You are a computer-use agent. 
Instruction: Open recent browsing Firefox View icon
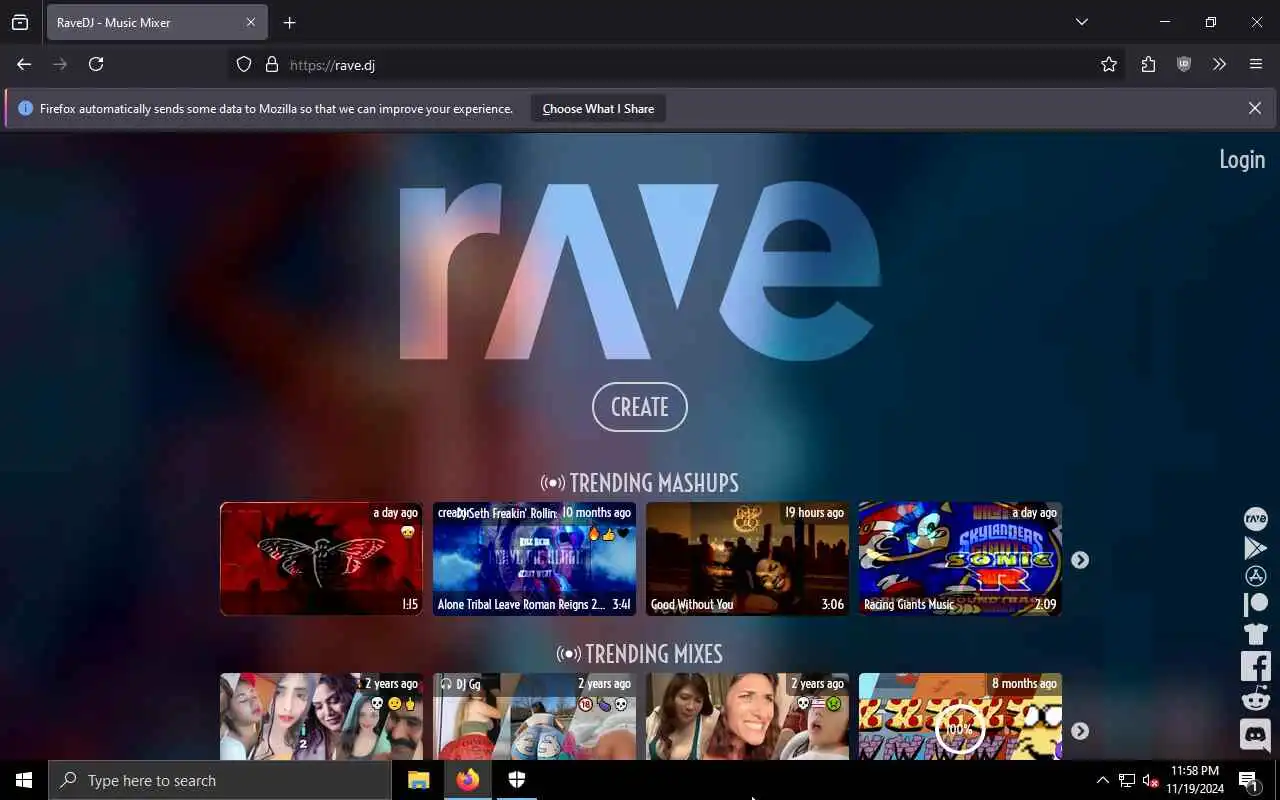[20, 22]
